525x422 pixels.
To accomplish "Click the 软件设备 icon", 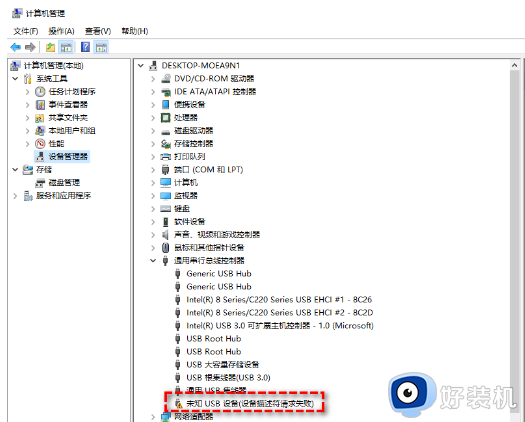I will point(166,222).
